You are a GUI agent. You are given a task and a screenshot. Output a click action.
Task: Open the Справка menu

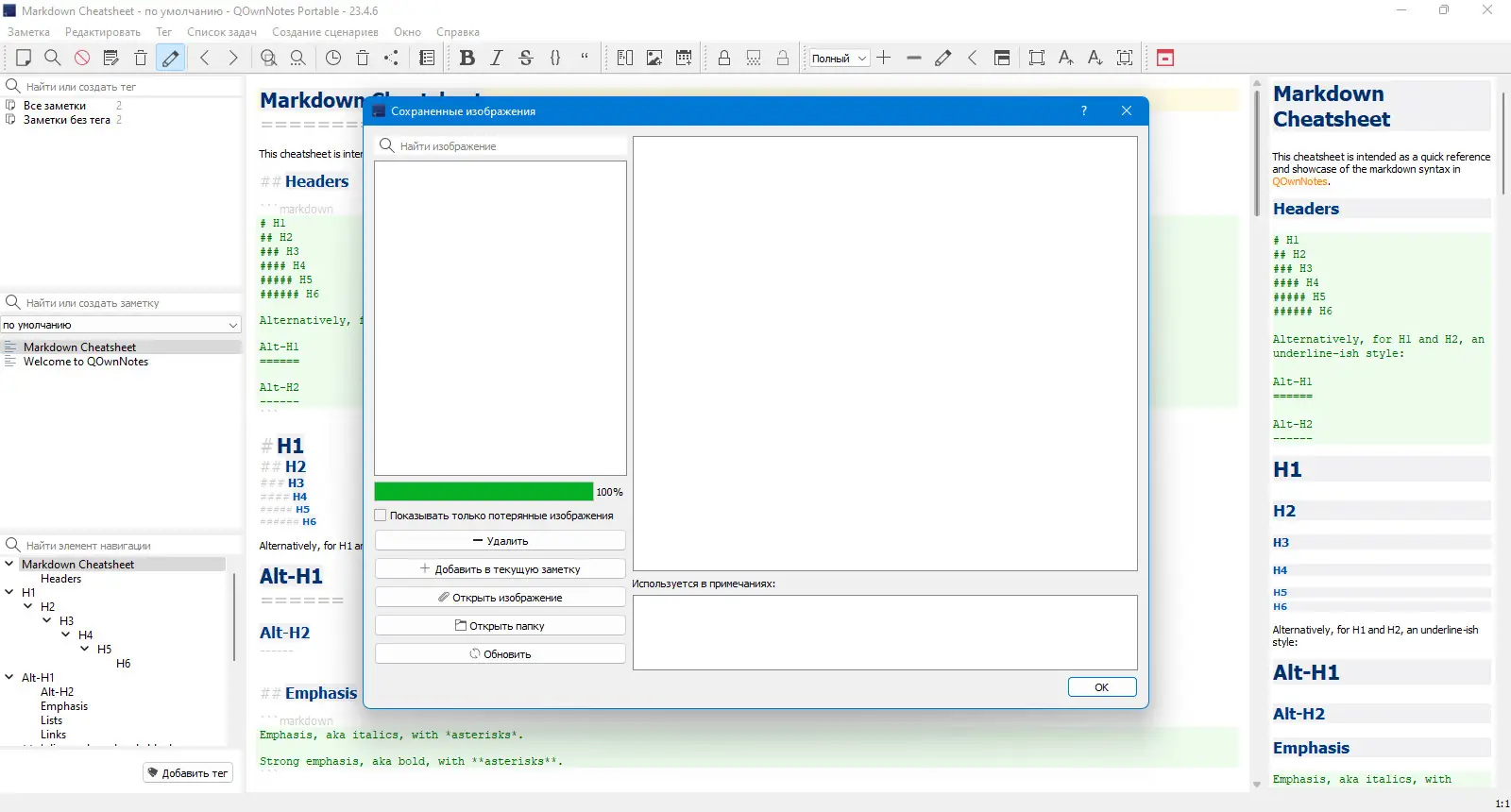pos(458,32)
